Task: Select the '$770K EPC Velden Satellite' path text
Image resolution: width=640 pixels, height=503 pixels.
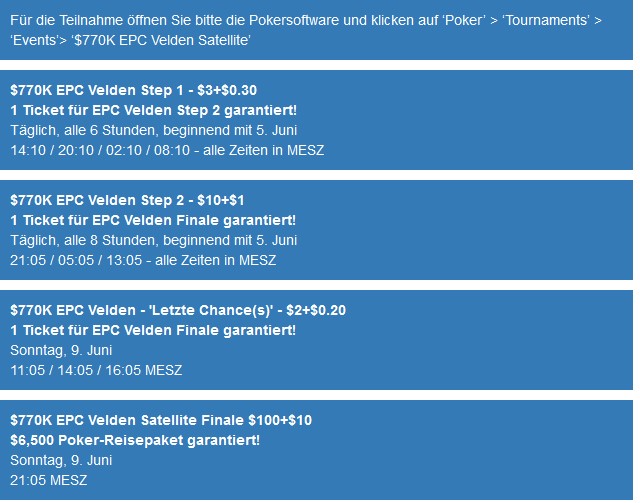Action: pos(162,40)
